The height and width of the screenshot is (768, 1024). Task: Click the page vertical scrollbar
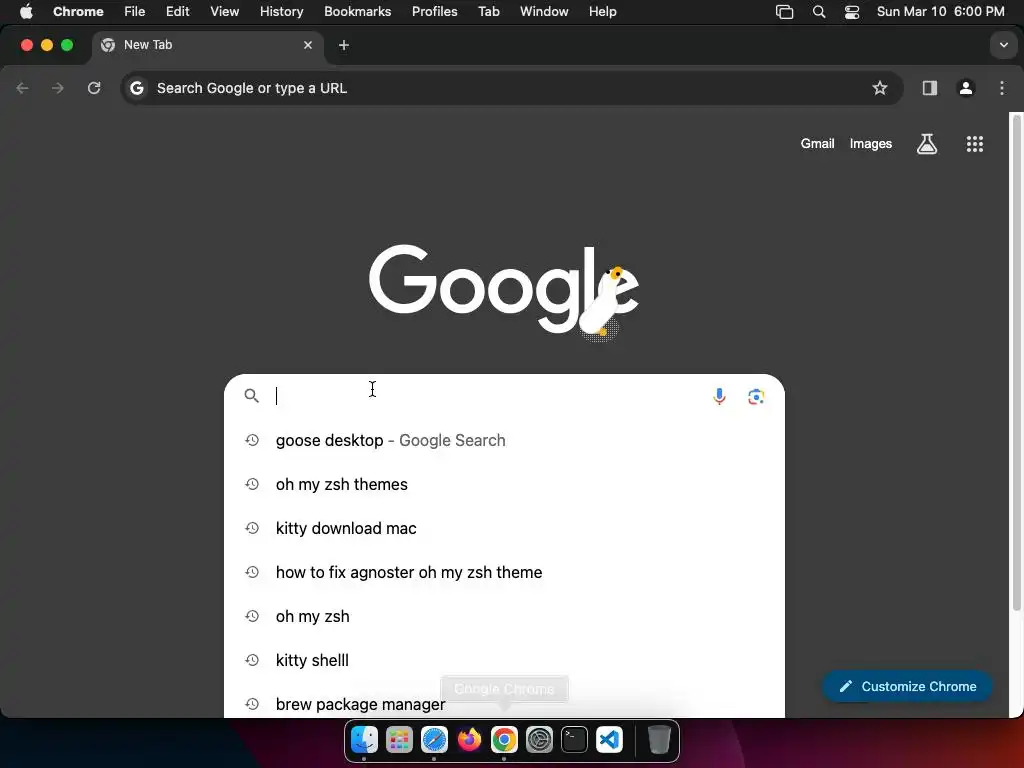tap(1016, 362)
